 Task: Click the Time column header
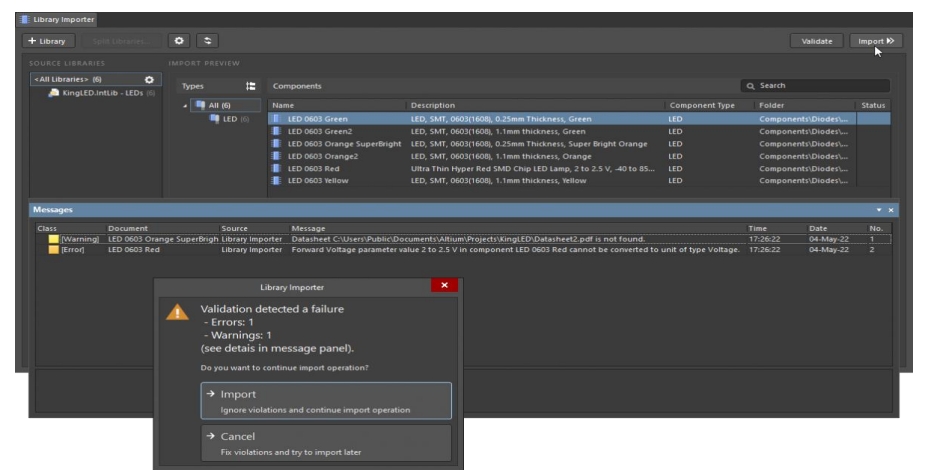pos(776,228)
